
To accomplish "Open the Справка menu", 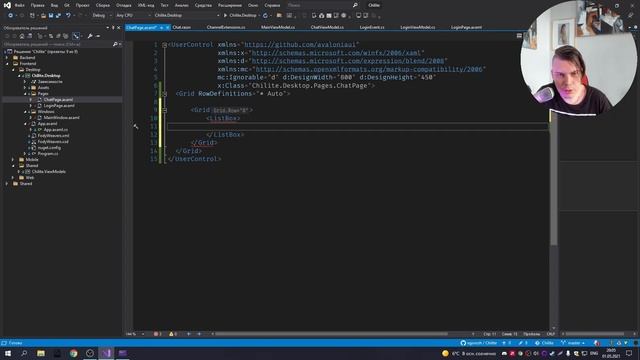I will (x=272, y=5).
